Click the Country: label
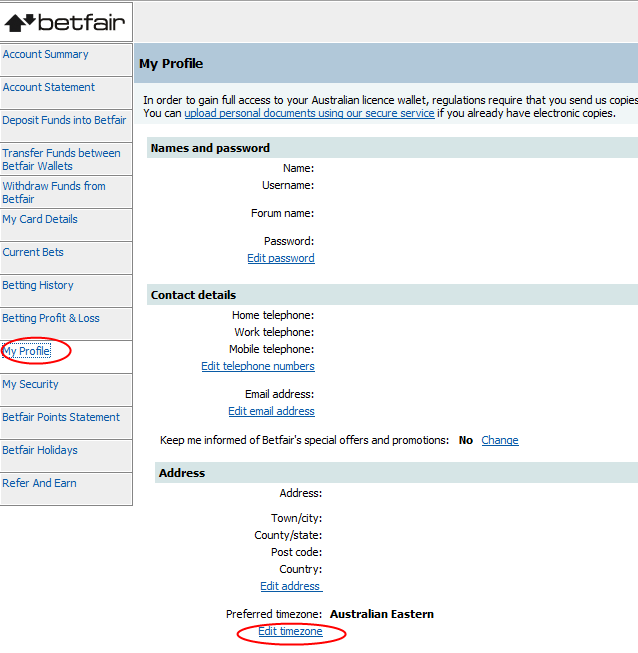Image resolution: width=638 pixels, height=653 pixels. click(x=301, y=569)
